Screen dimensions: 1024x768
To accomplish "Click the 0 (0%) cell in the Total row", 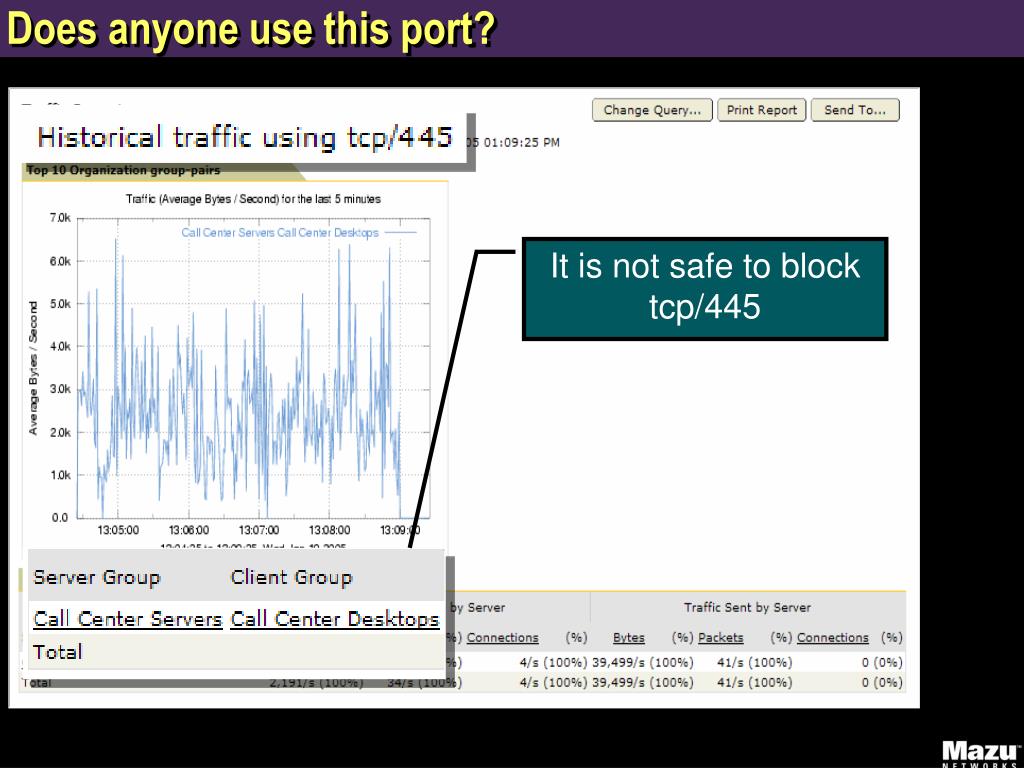I will 882,682.
